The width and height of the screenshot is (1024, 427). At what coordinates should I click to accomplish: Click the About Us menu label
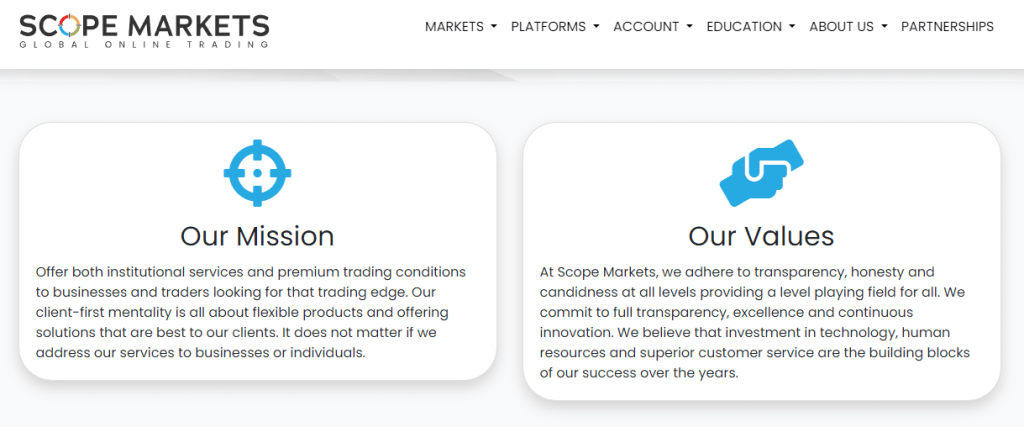pos(842,27)
